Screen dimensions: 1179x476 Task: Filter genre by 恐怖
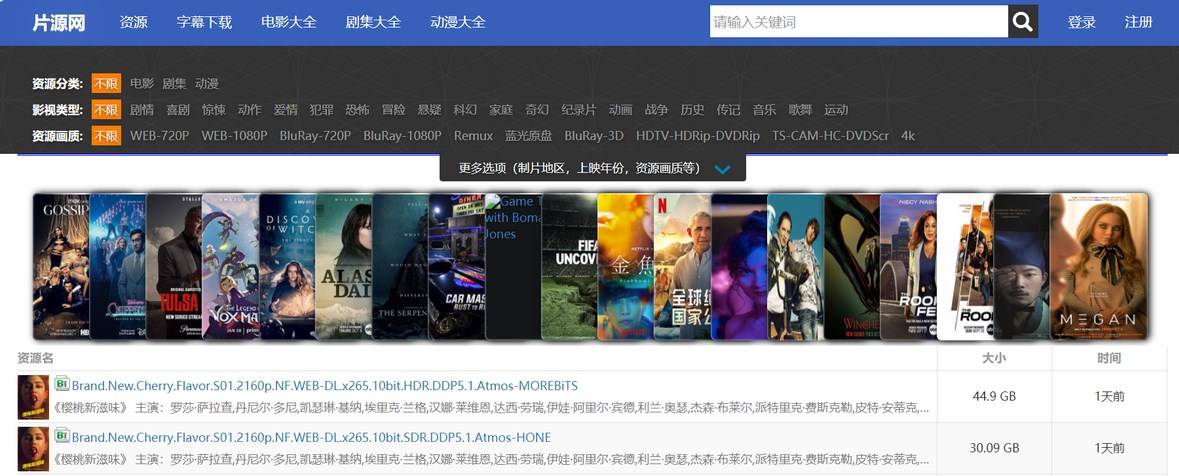pyautogui.click(x=357, y=110)
